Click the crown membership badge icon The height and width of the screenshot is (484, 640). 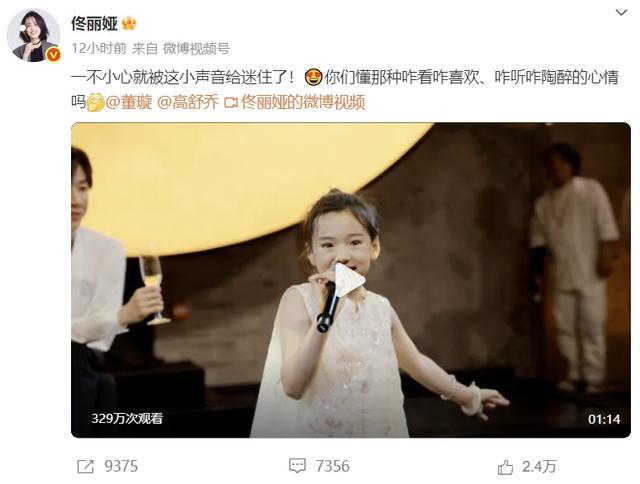click(129, 23)
